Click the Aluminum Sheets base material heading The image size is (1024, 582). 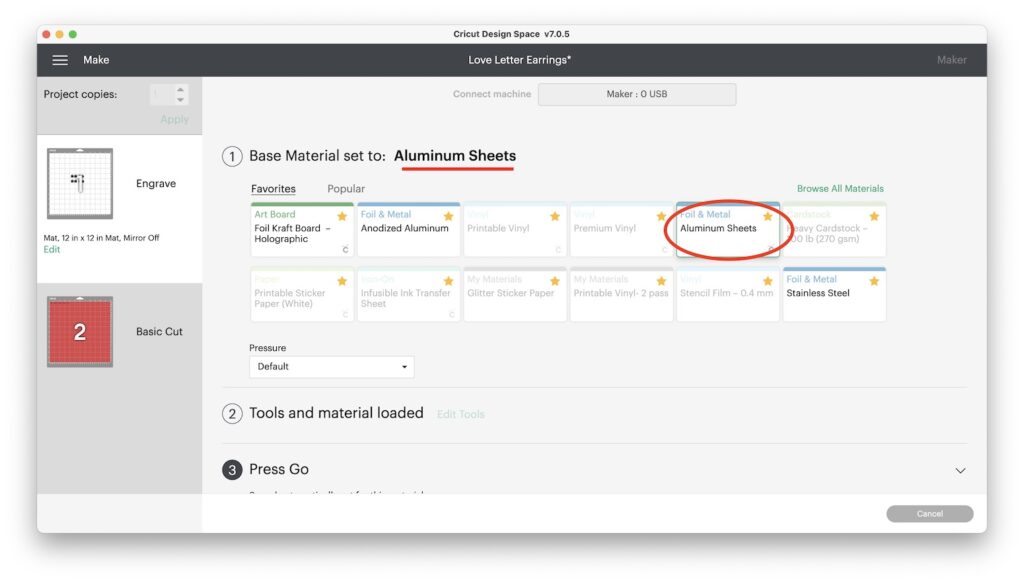[455, 156]
